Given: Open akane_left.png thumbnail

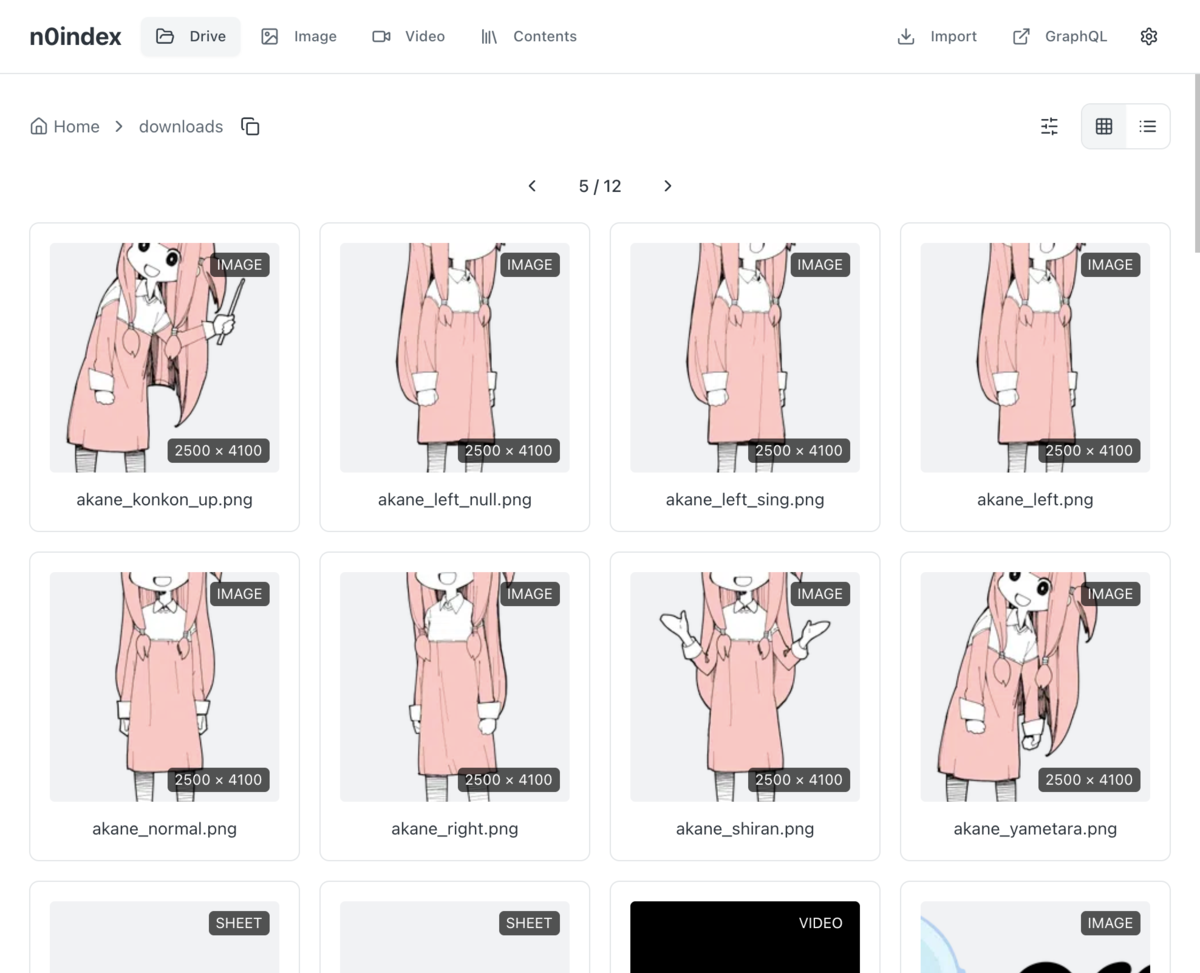Looking at the screenshot, I should [1035, 357].
